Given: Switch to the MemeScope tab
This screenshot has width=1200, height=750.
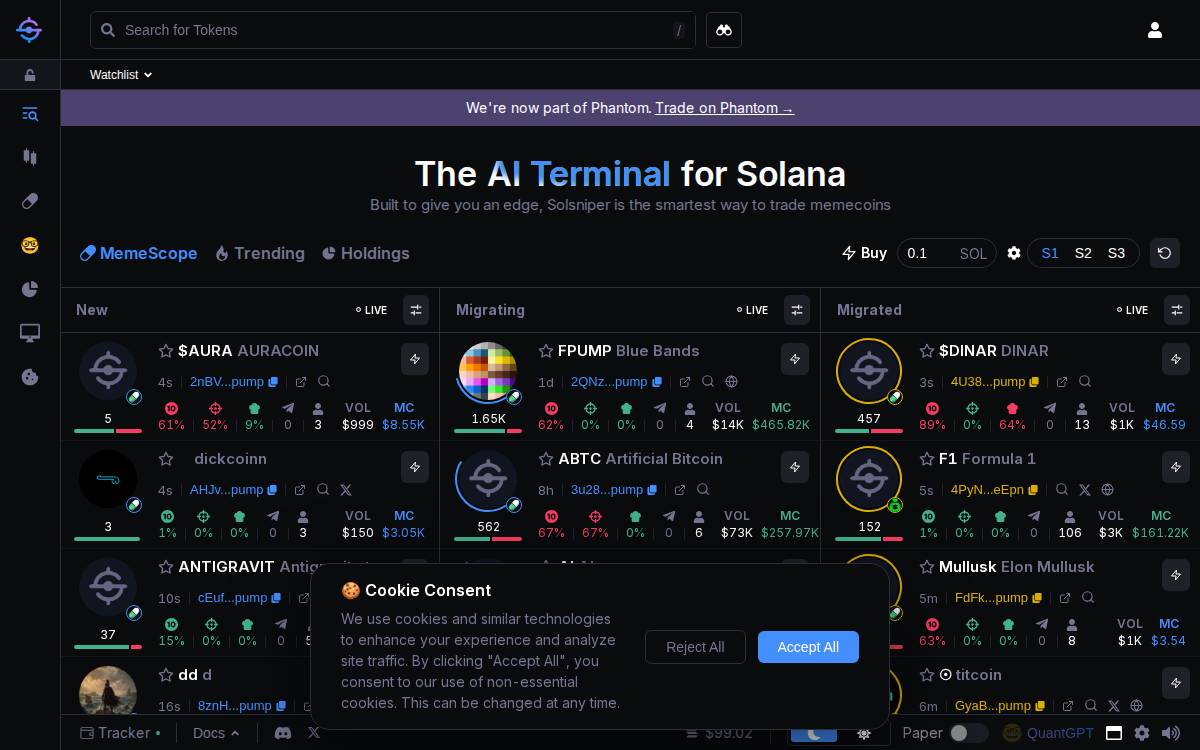Looking at the screenshot, I should point(139,253).
